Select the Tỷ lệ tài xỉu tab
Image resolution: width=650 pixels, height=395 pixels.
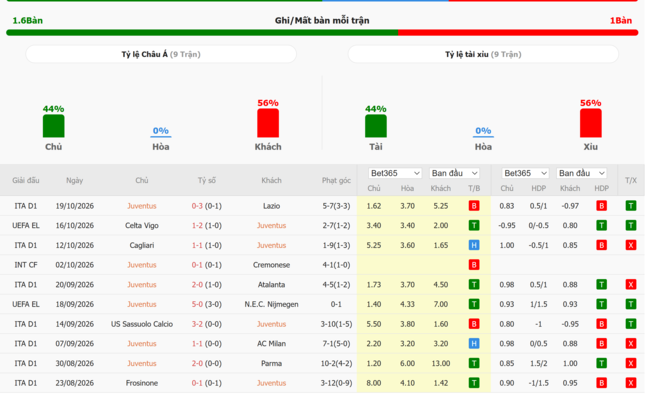(x=483, y=54)
